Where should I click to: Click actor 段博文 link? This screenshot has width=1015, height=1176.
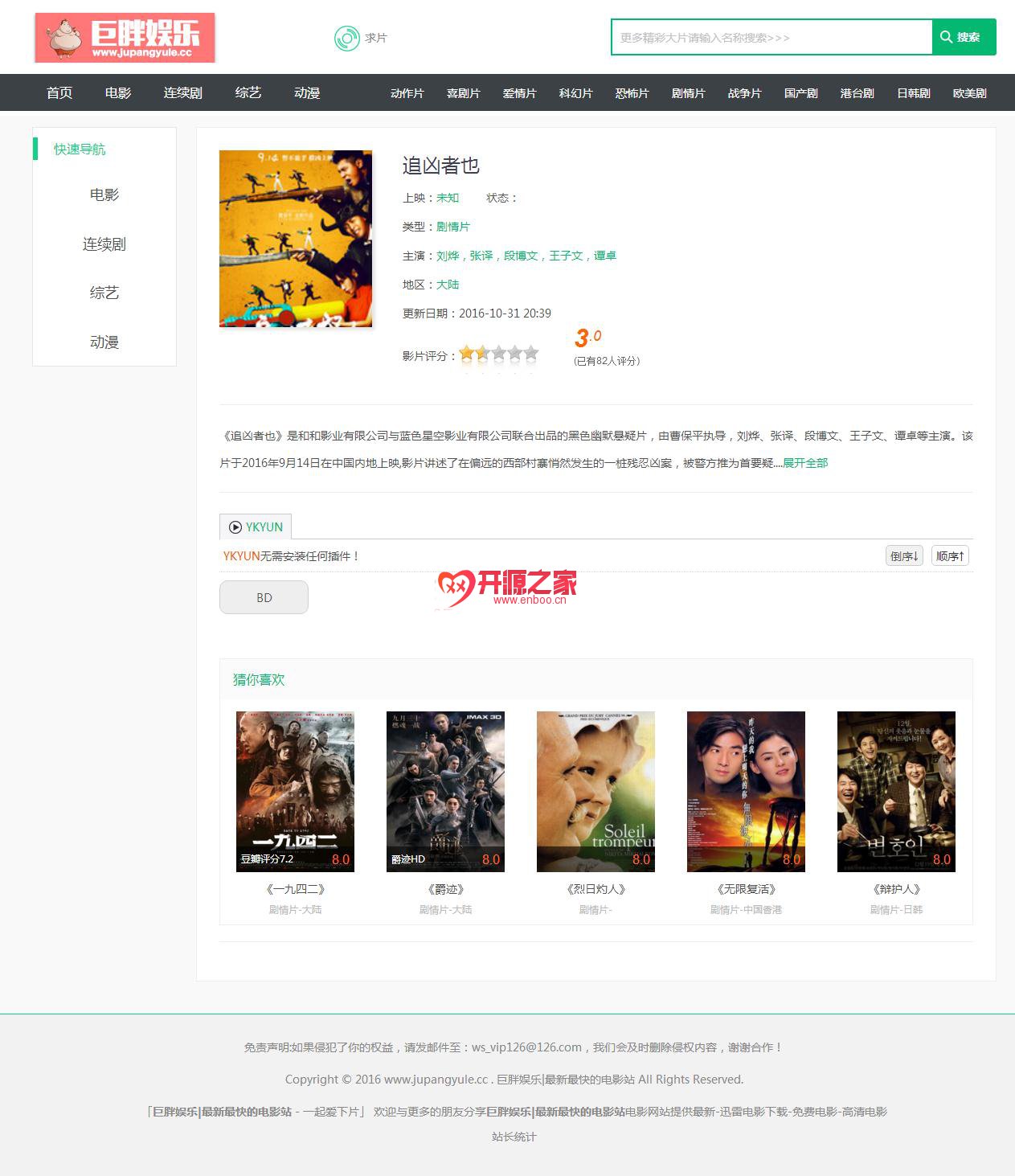click(x=521, y=256)
